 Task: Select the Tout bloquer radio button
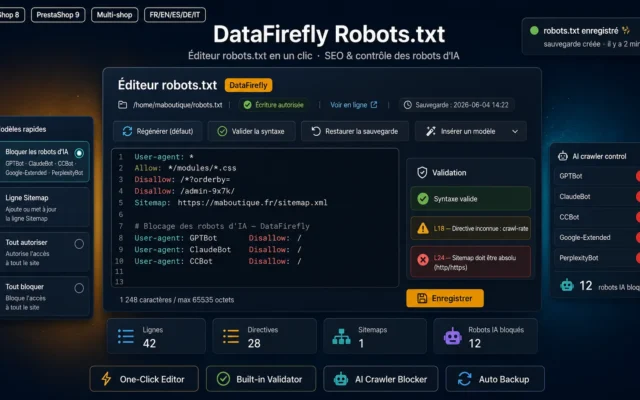[79, 288]
